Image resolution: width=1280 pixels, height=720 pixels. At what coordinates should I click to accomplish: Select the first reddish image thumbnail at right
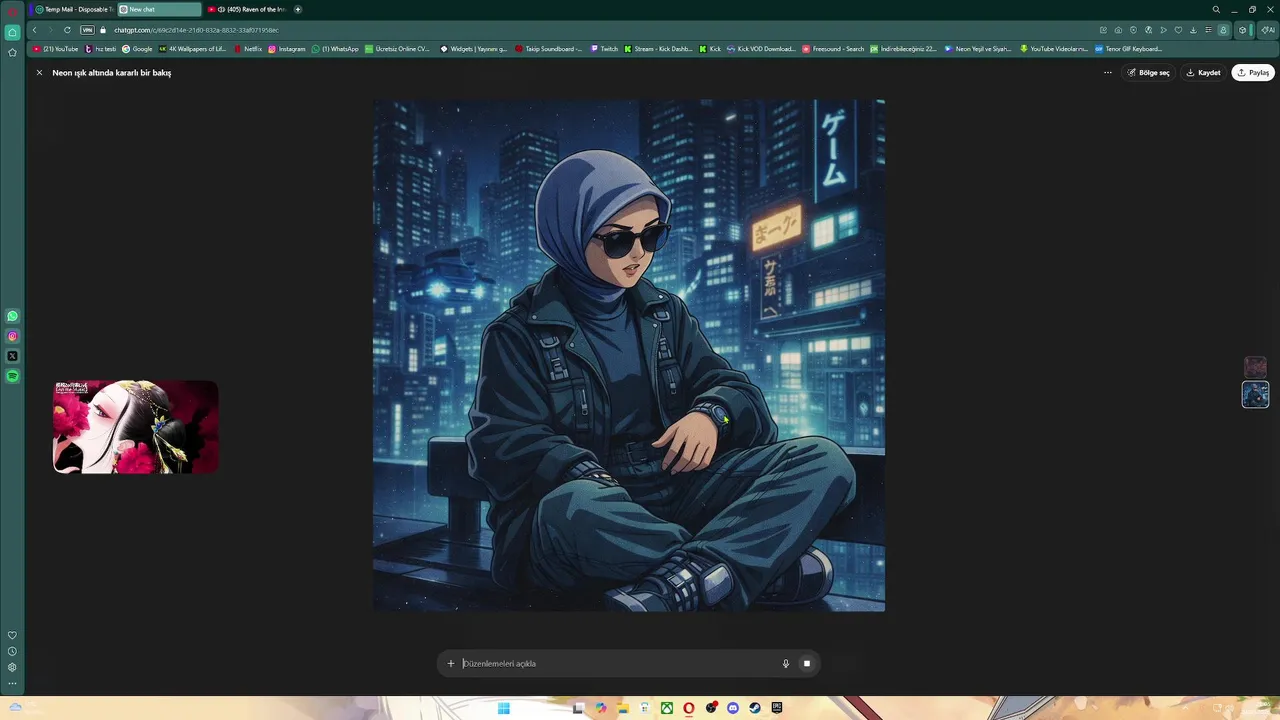1255,367
